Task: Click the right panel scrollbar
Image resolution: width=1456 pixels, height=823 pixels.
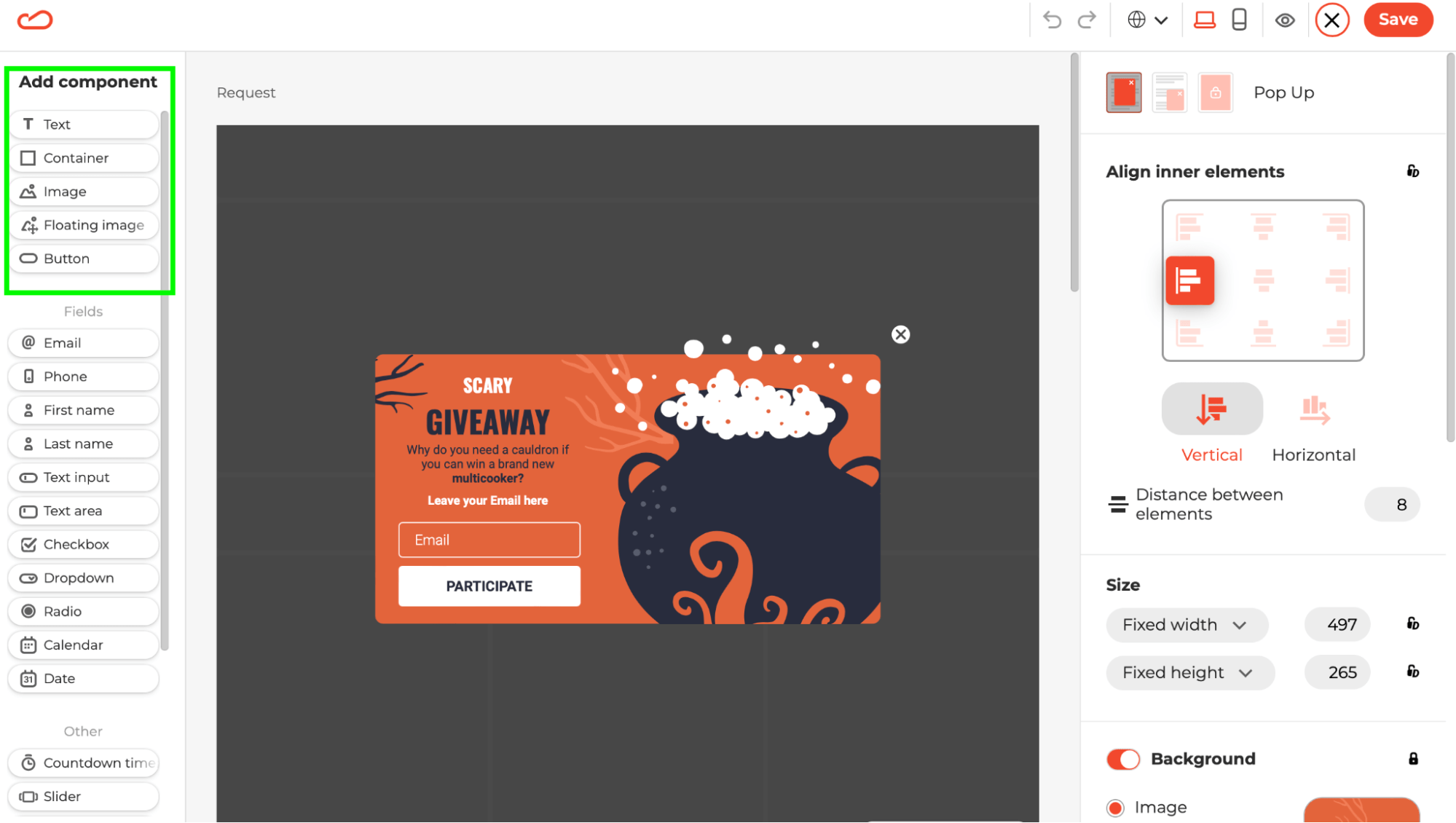Action: (x=1450, y=247)
